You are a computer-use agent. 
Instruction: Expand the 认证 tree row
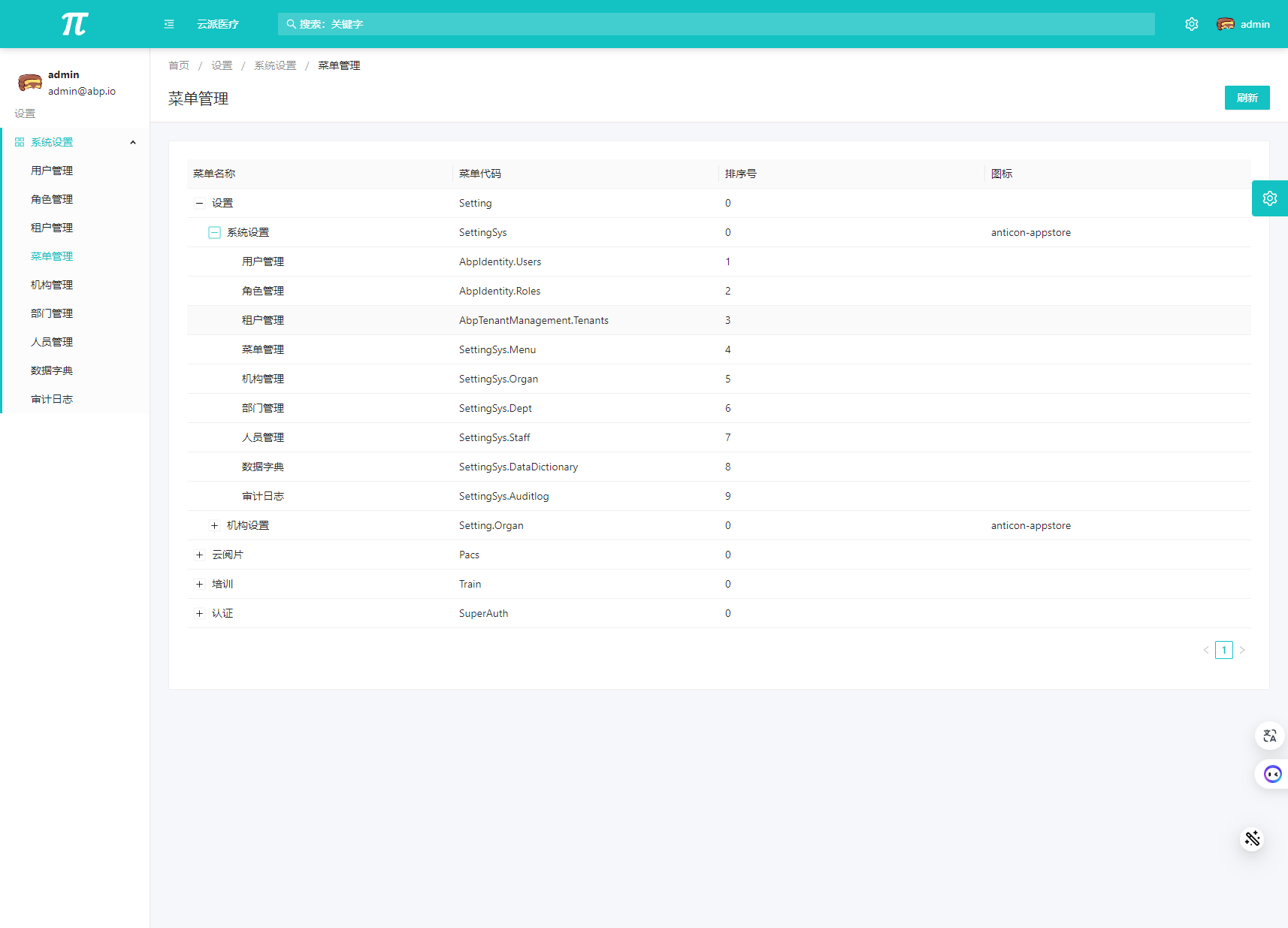[x=199, y=614]
